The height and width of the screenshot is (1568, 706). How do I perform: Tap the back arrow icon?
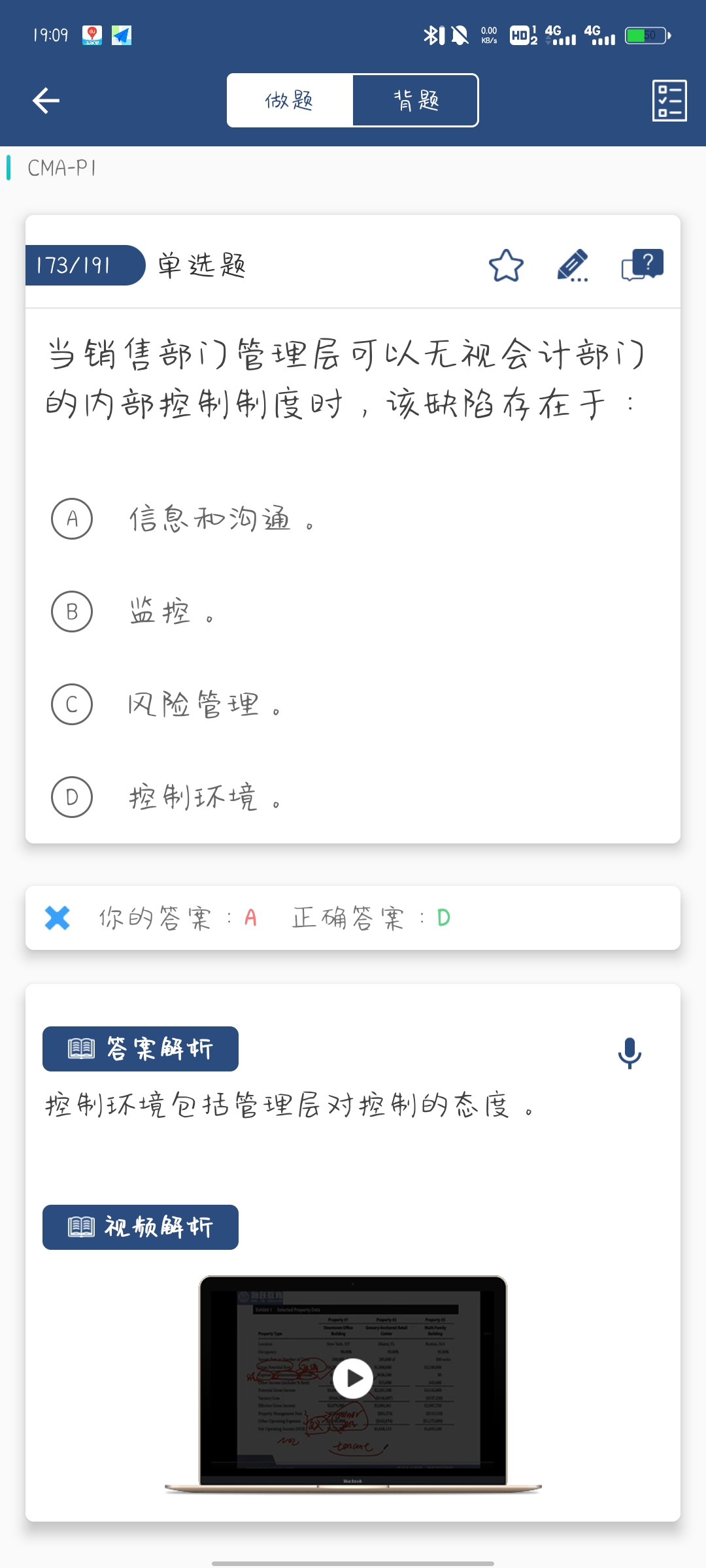[x=46, y=101]
